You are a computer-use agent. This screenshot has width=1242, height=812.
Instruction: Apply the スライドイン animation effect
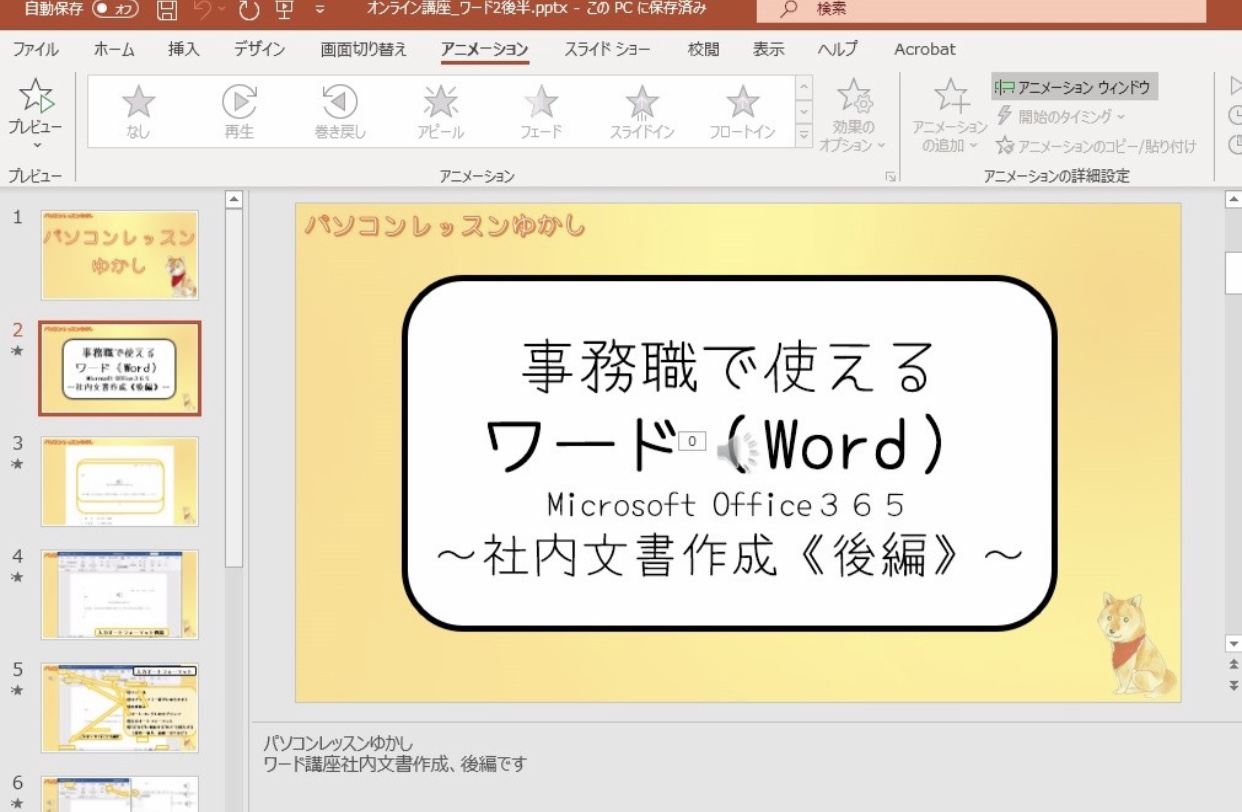point(642,110)
